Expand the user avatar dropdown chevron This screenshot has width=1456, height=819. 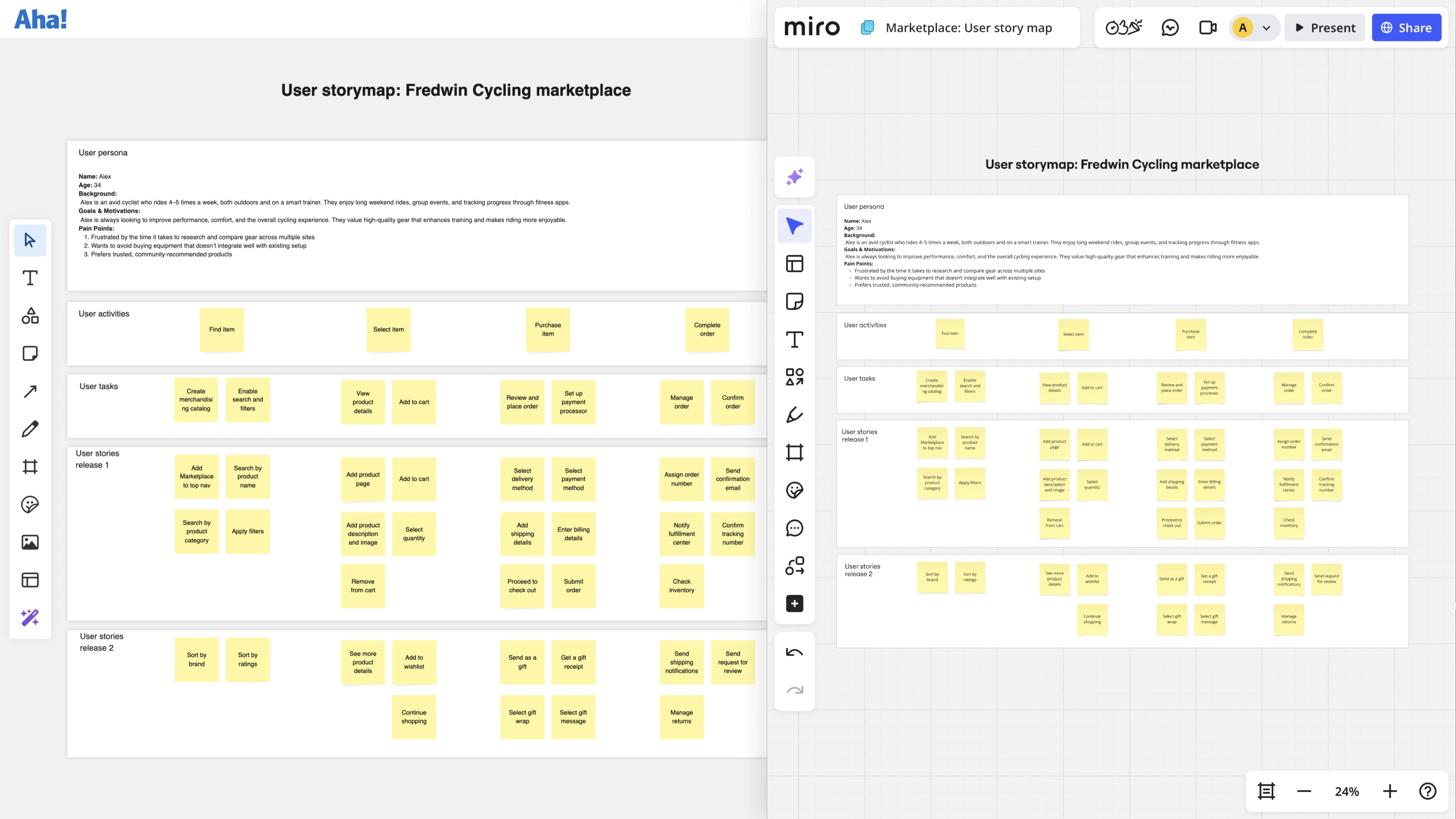click(x=1267, y=28)
